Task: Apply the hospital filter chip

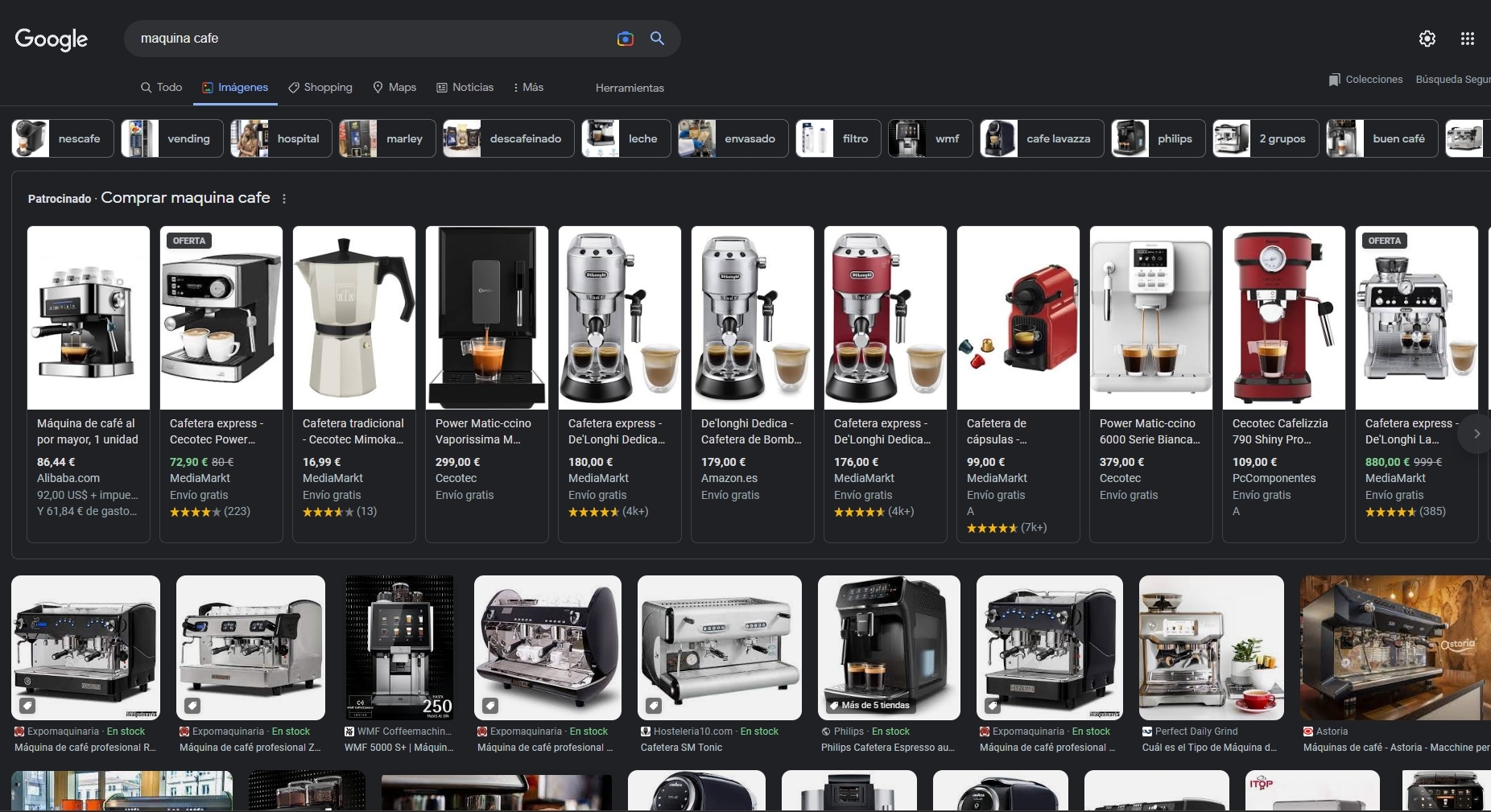Action: pyautogui.click(x=282, y=138)
